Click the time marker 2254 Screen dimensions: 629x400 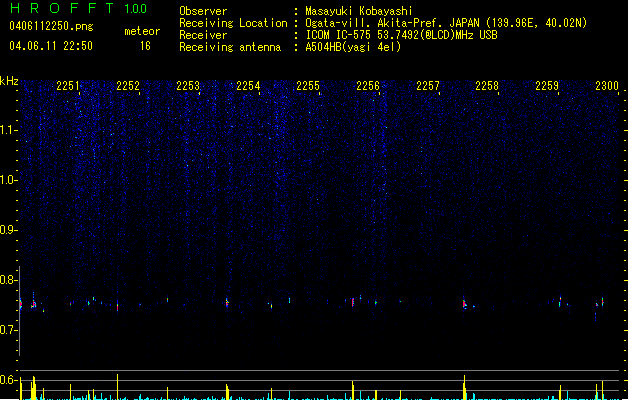[248, 86]
